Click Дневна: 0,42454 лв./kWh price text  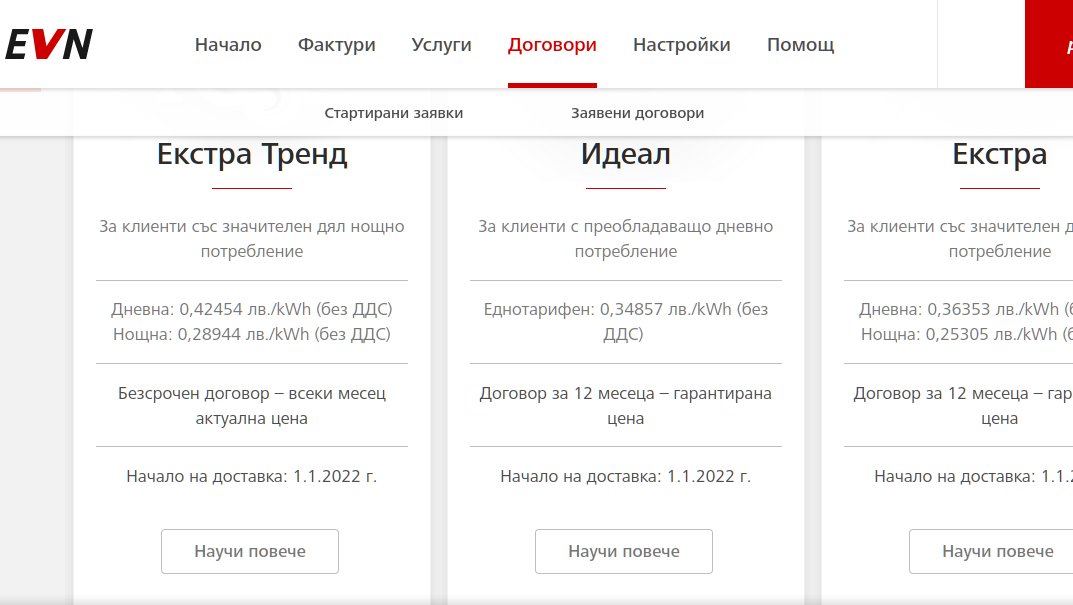point(252,309)
